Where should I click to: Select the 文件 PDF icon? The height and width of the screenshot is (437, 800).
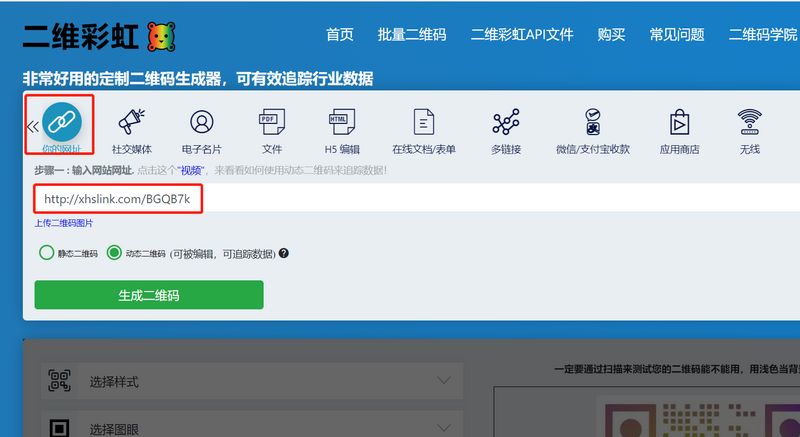(272, 122)
